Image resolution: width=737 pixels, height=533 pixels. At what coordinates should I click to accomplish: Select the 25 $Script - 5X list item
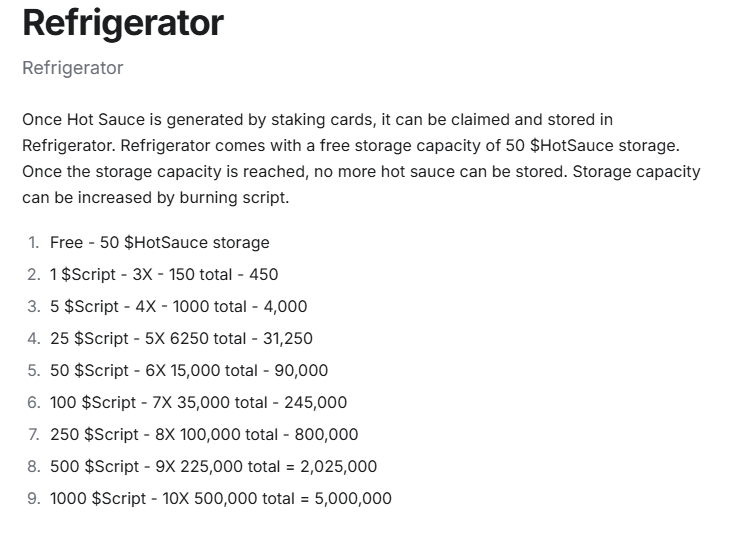click(x=181, y=338)
